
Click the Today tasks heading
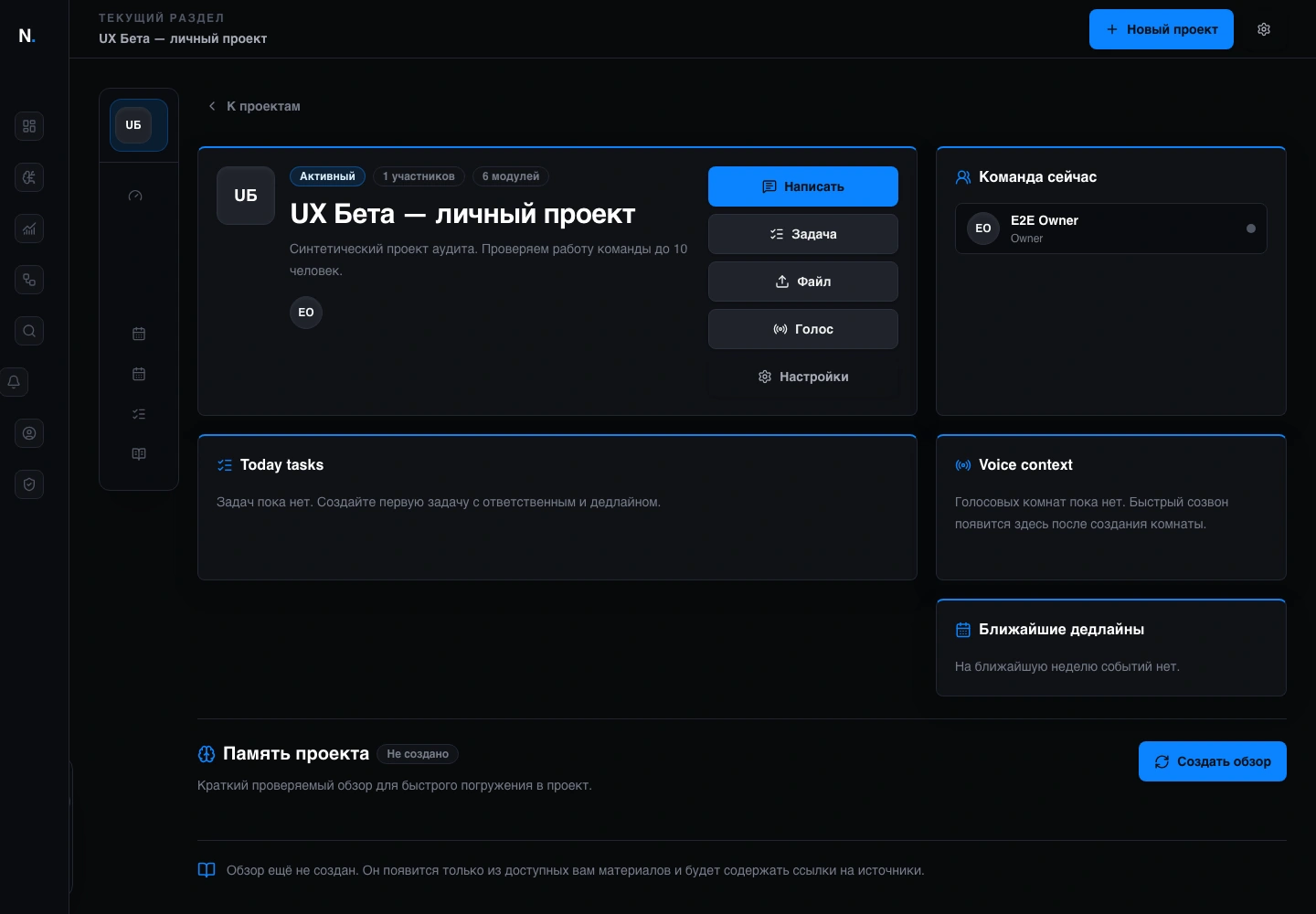281,465
